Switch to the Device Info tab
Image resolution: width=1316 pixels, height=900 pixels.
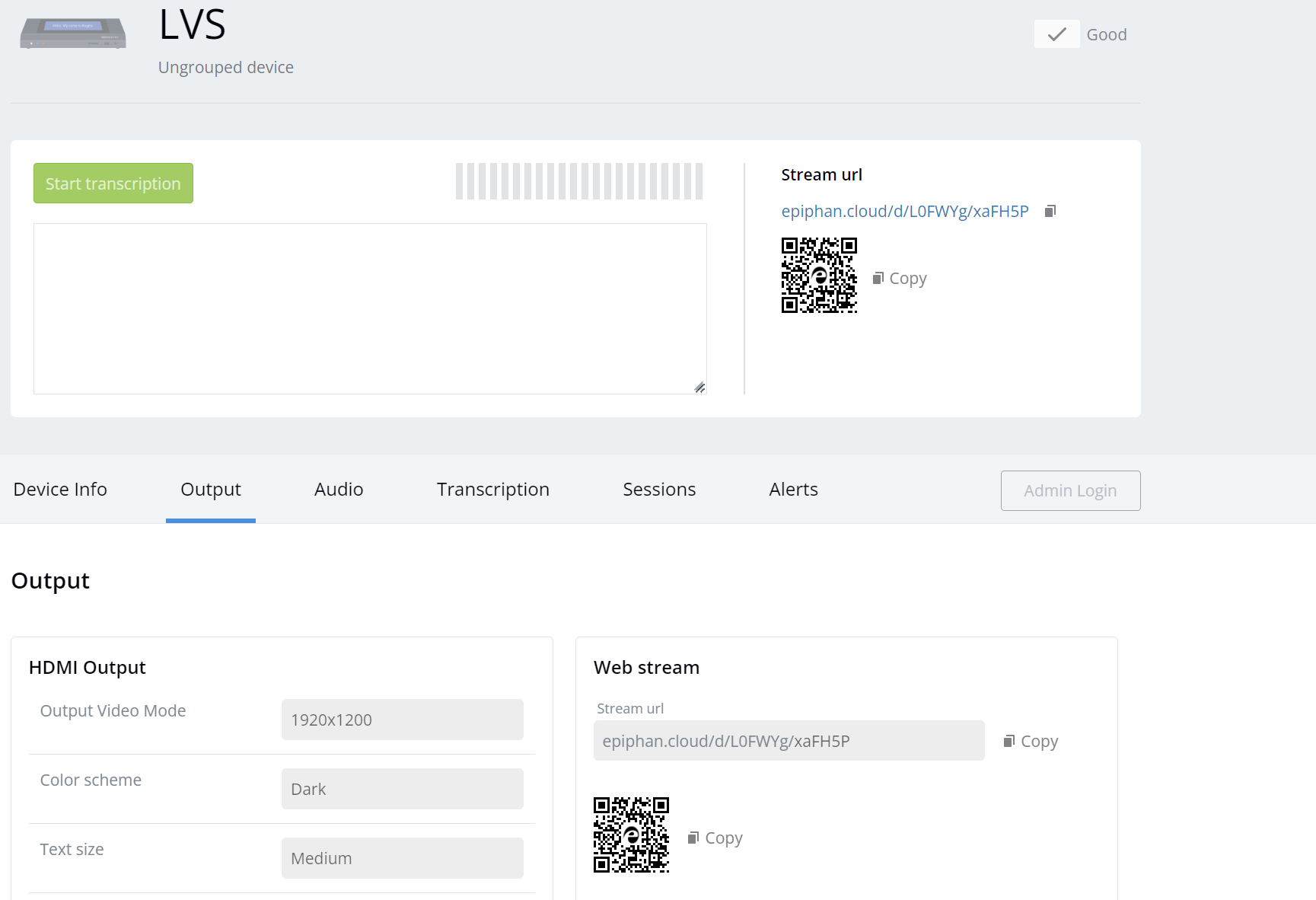click(60, 490)
